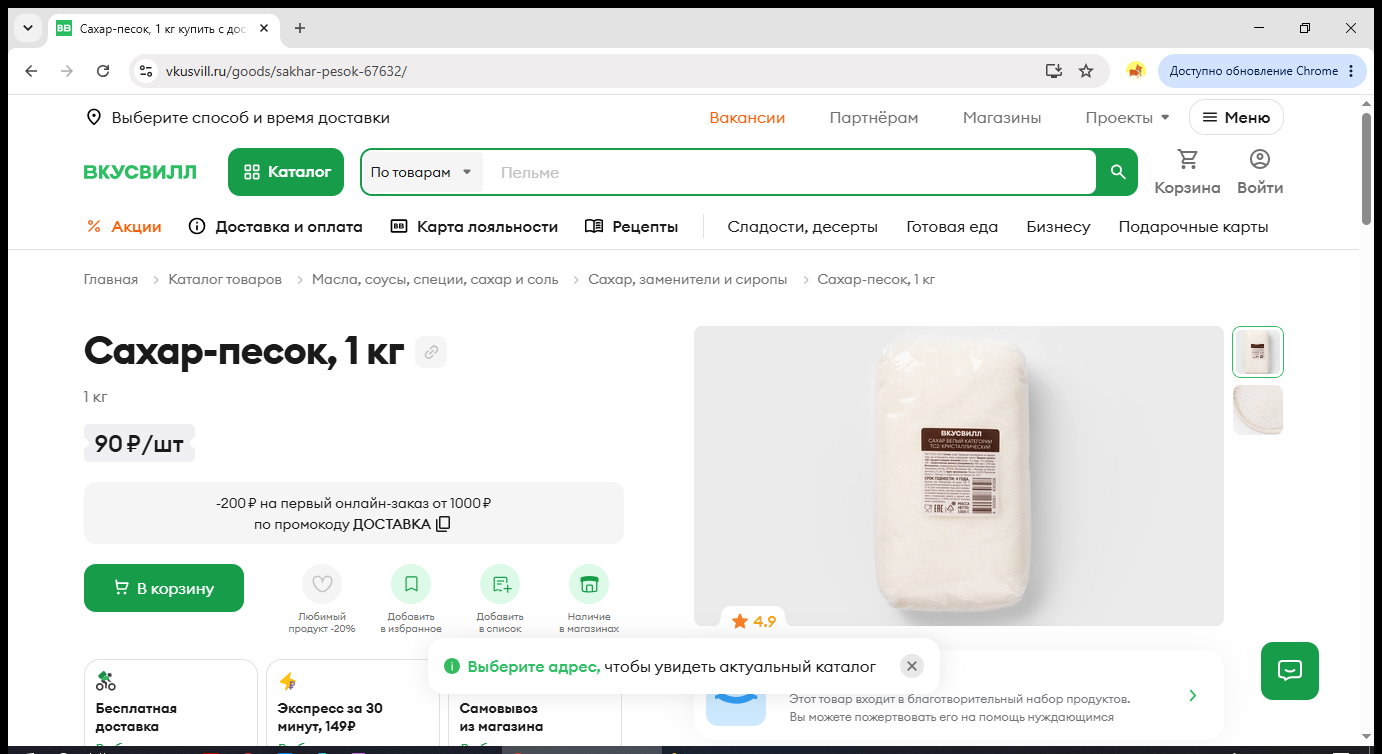Open the green chat support button
The image size is (1382, 754).
tap(1290, 671)
